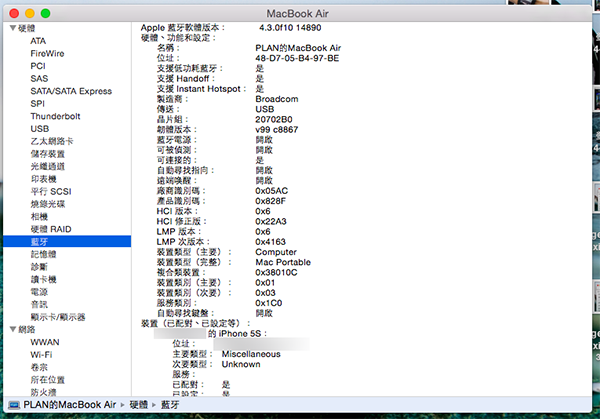Viewport: 600px width, 419px height.
Task: Select the Thunderbolt sidebar item
Action: pyautogui.click(x=55, y=116)
